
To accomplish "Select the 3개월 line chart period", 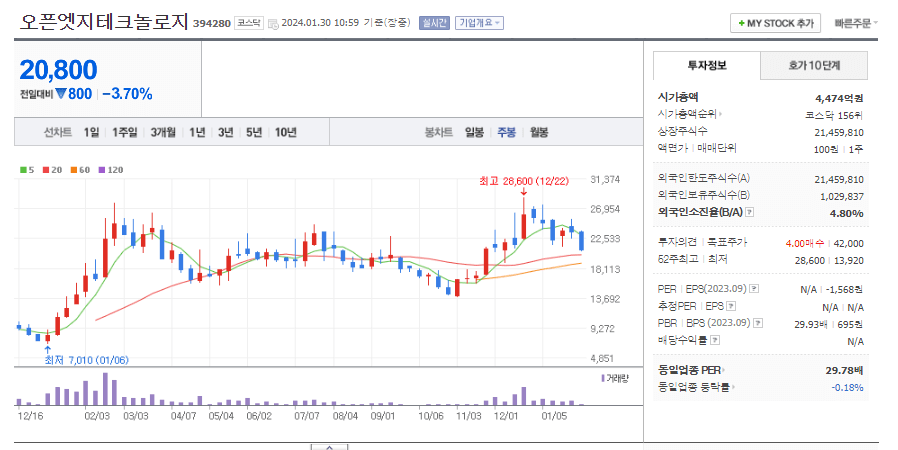I will (x=163, y=132).
